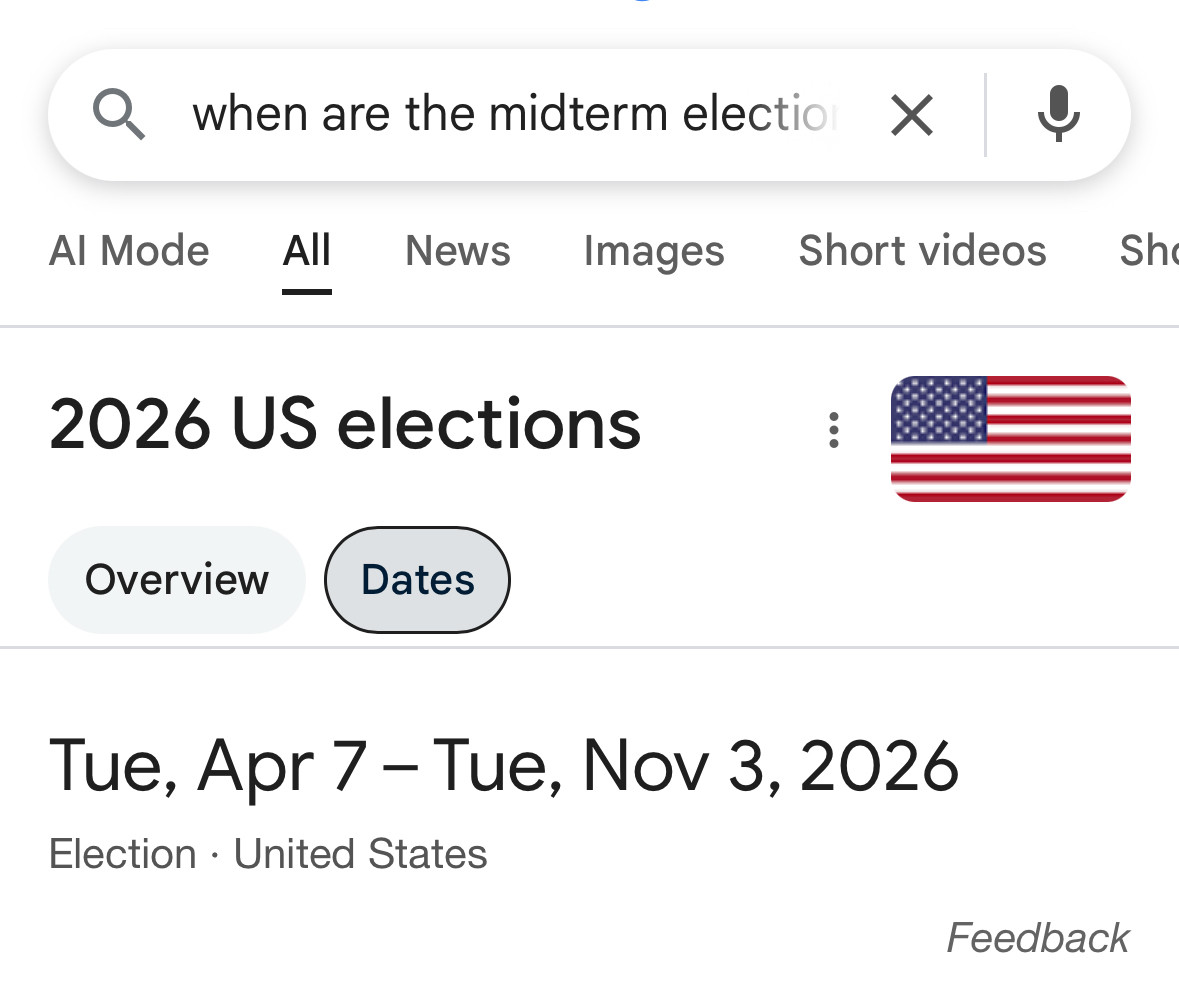Open the Images tab

point(654,252)
